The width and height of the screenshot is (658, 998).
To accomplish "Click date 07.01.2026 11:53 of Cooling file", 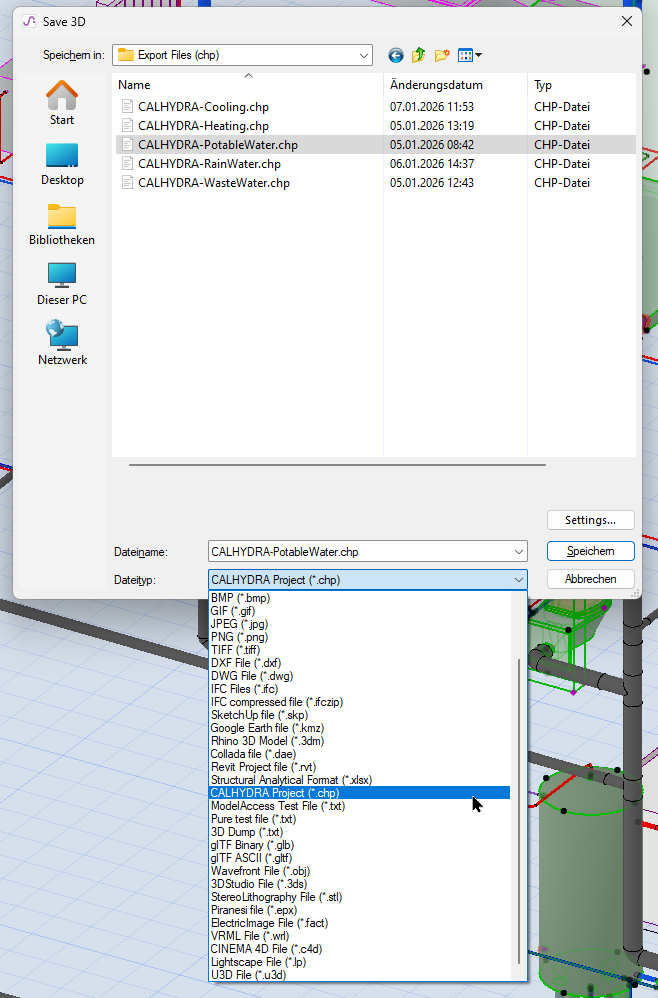I will click(x=432, y=107).
